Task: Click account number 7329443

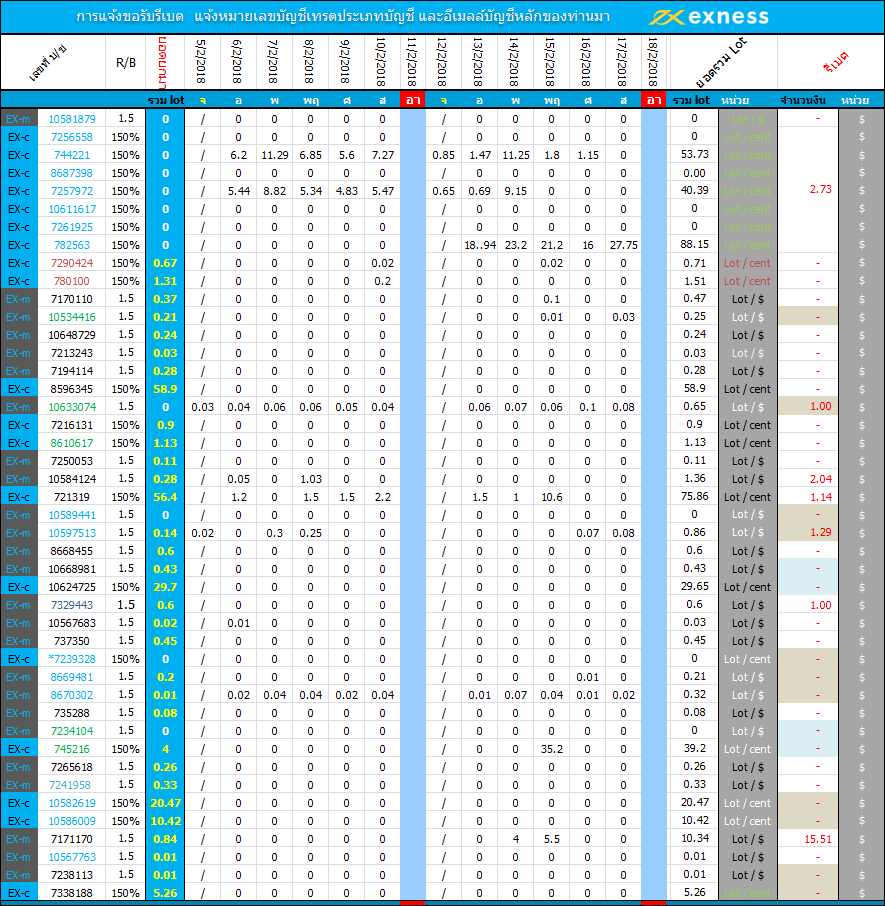Action: click(72, 605)
